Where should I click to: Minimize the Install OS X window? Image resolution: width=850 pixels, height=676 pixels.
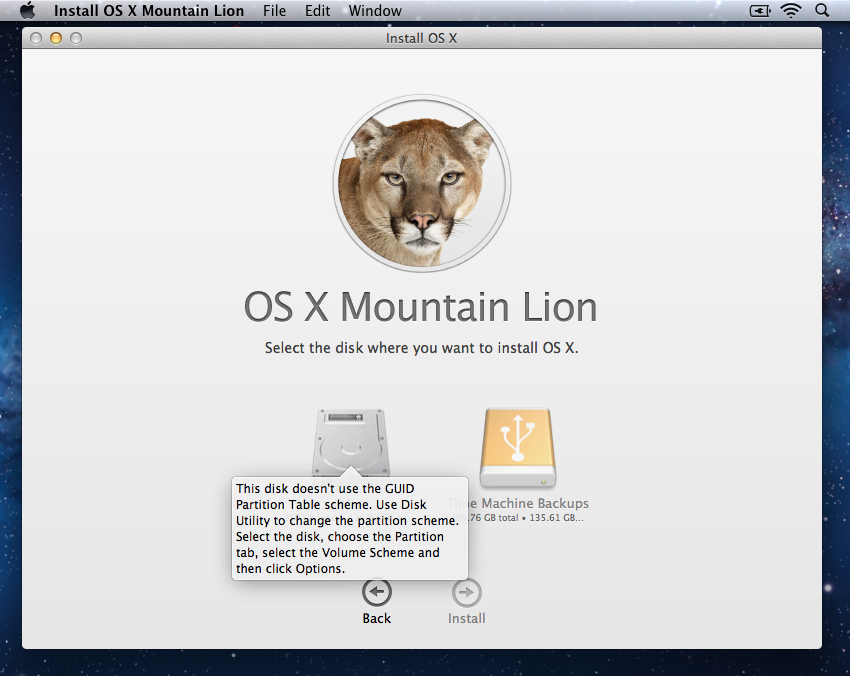[56, 38]
